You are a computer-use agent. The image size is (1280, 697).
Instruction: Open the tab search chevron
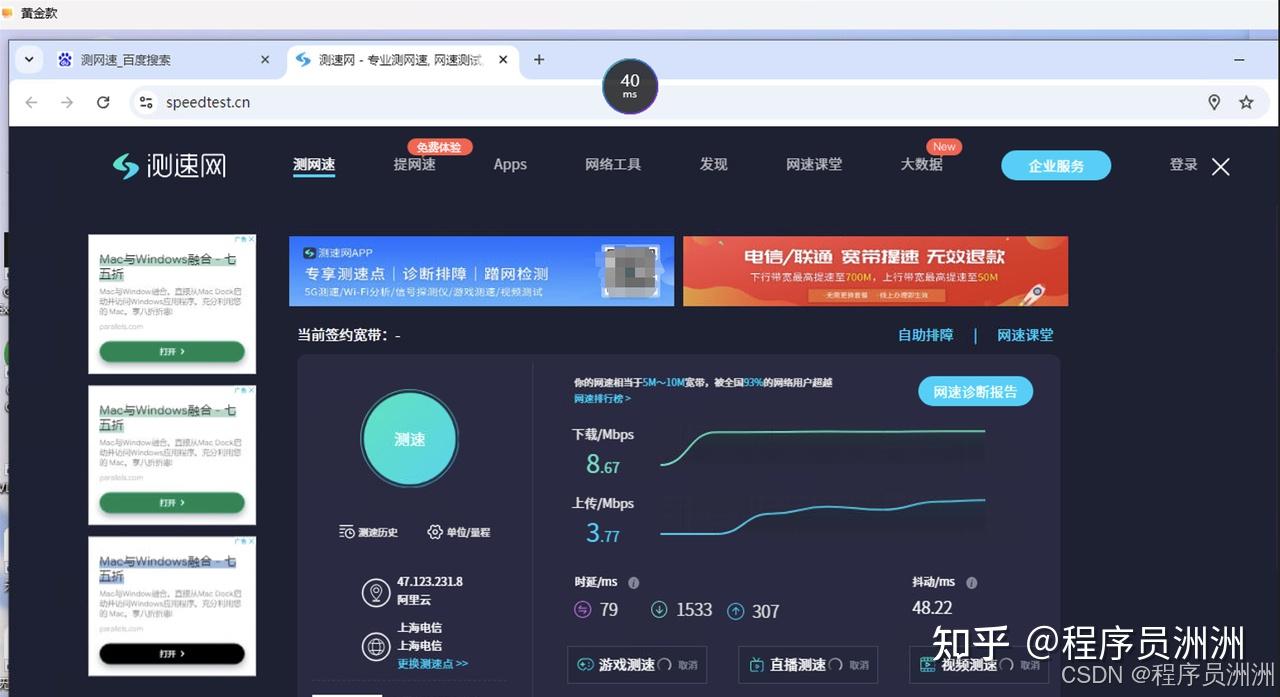[x=29, y=59]
